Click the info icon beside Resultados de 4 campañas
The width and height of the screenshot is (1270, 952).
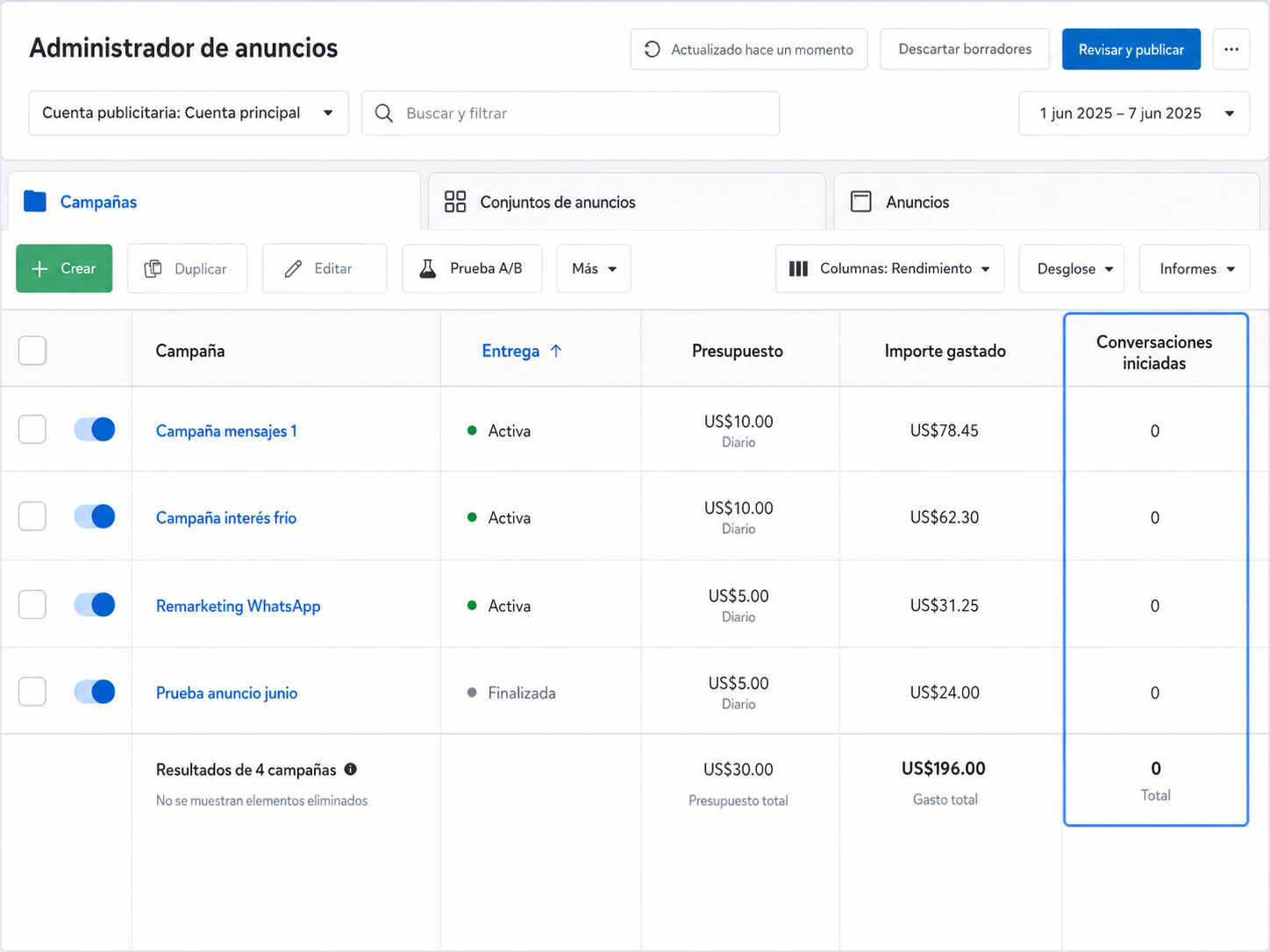[x=351, y=769]
